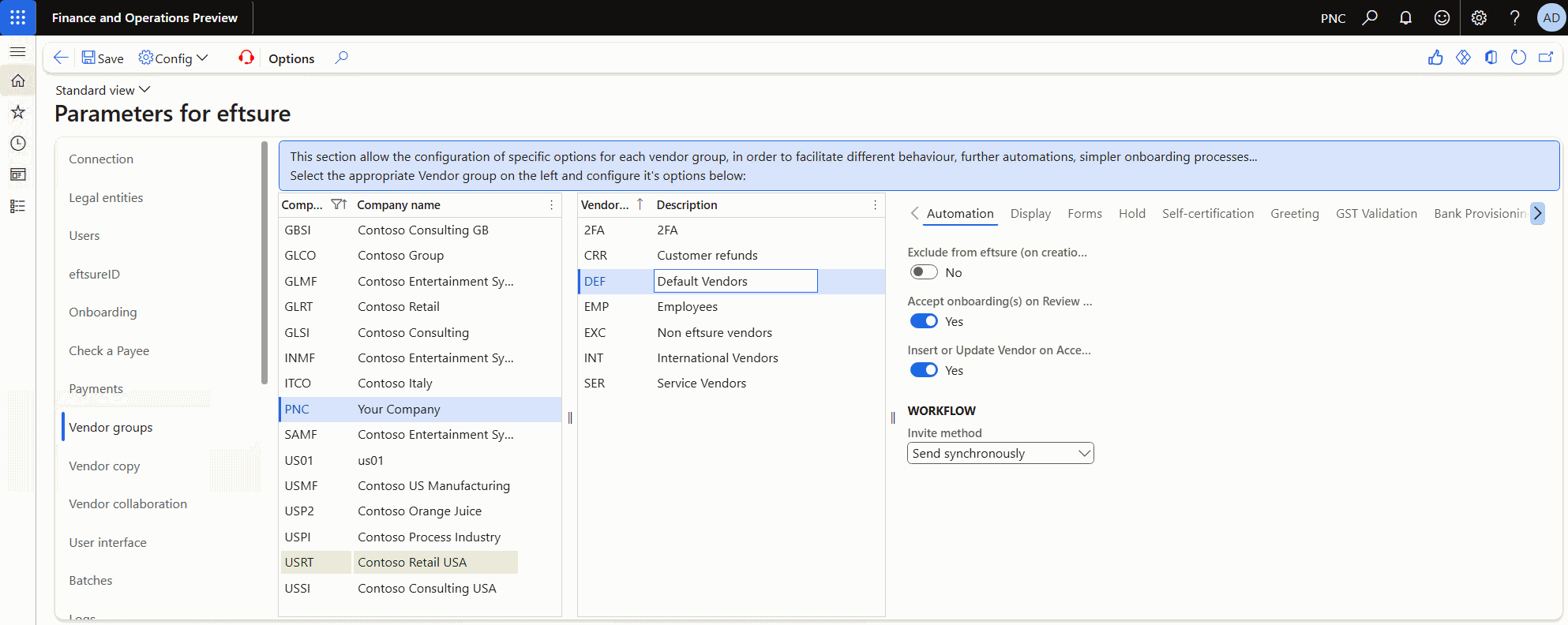Screen dimensions: 1568x625
Task: Select the USMF company row
Action: [420, 485]
